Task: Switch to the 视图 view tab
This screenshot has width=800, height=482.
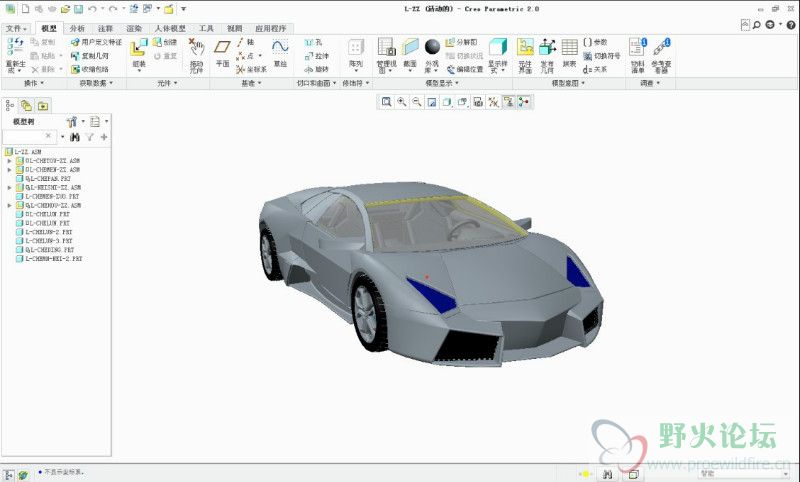Action: 235,29
